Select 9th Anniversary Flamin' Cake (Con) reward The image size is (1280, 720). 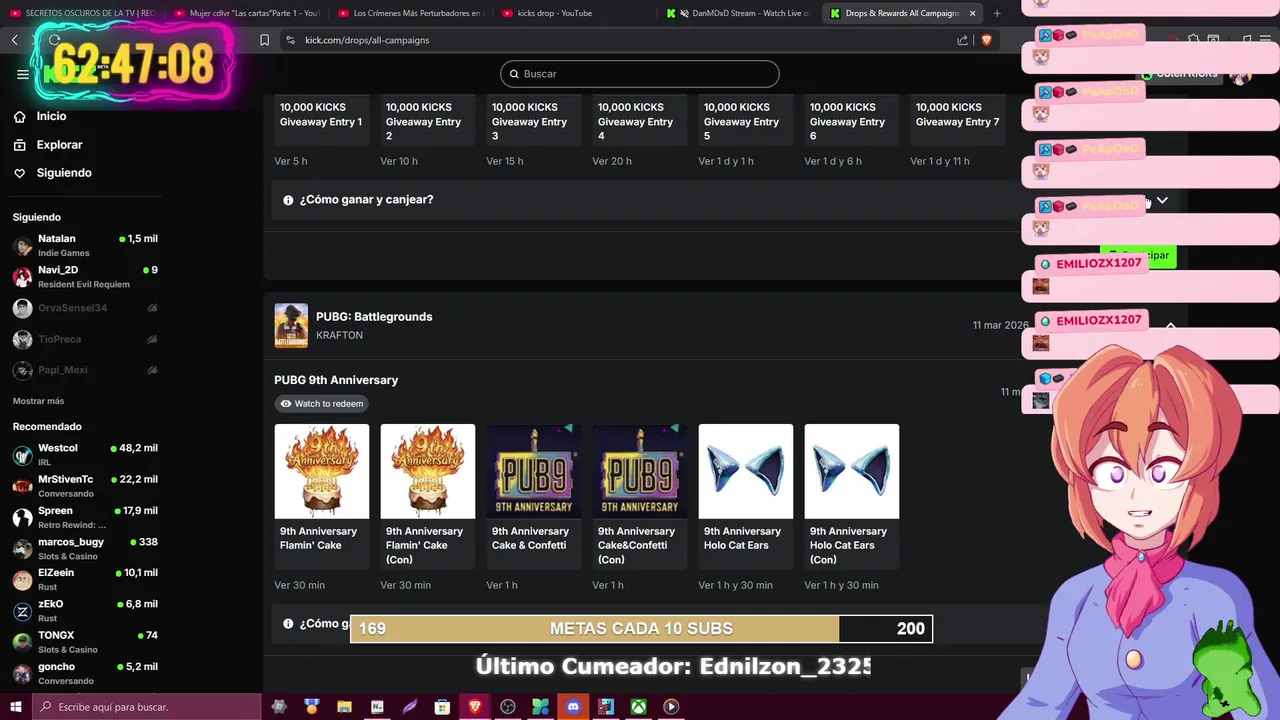click(428, 497)
